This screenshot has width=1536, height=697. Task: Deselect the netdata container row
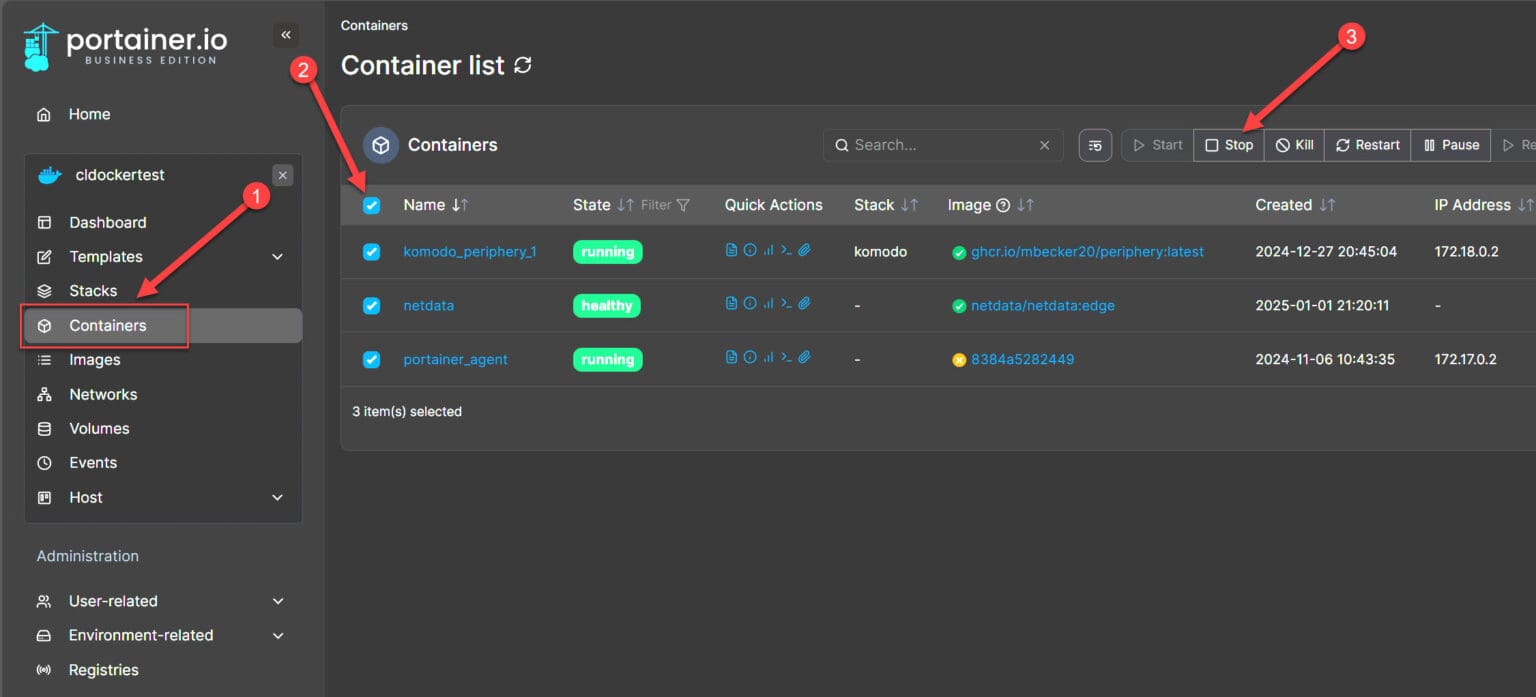[x=371, y=304]
